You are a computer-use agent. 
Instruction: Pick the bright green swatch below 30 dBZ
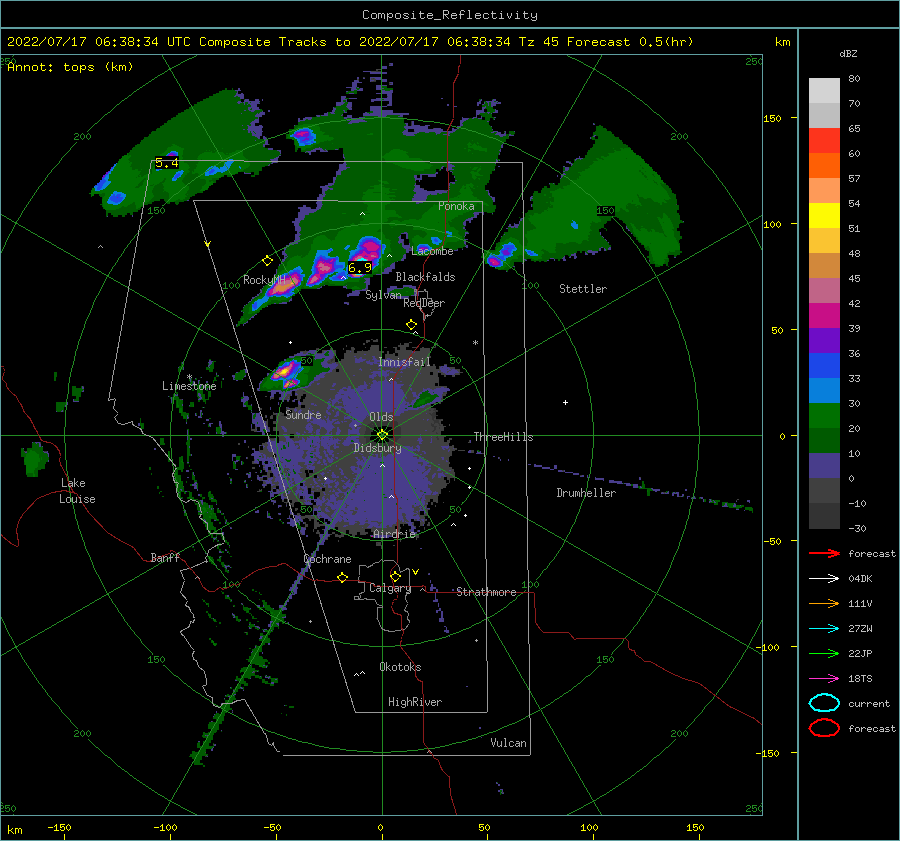tap(824, 416)
